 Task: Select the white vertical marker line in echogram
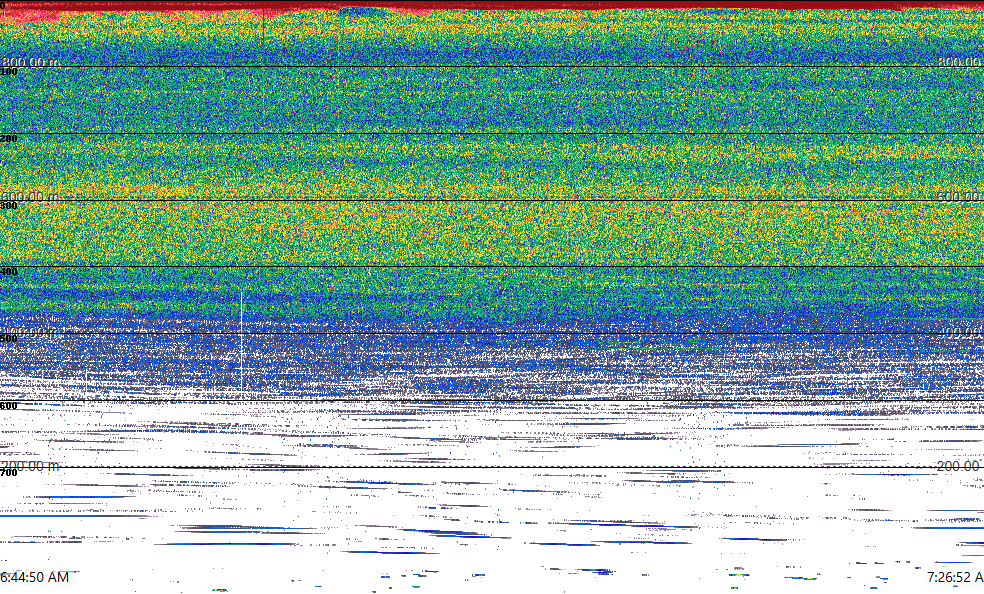(242, 345)
